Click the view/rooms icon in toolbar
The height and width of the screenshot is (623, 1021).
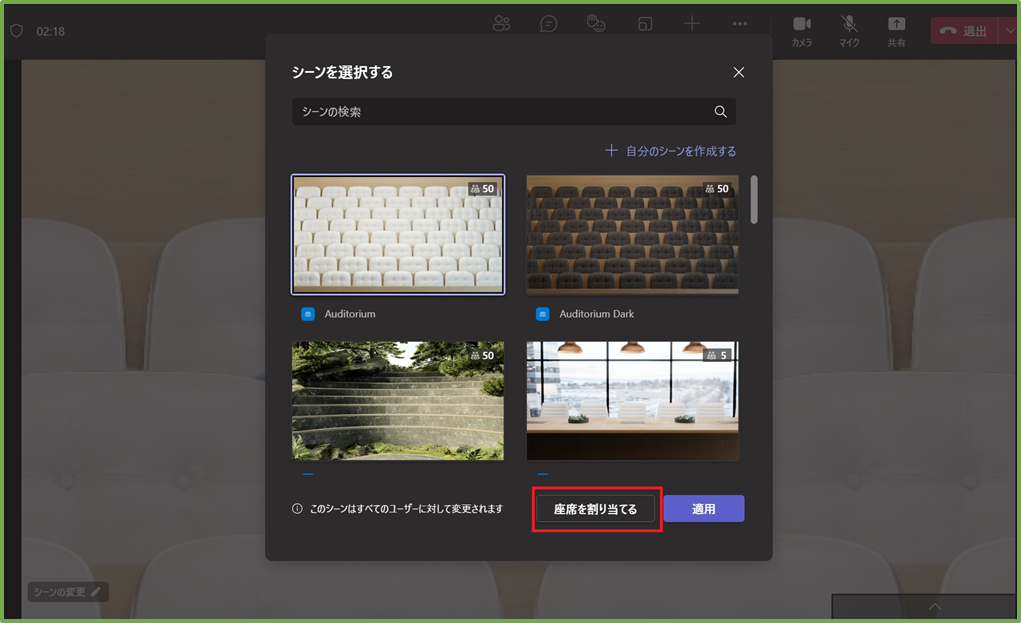click(646, 24)
